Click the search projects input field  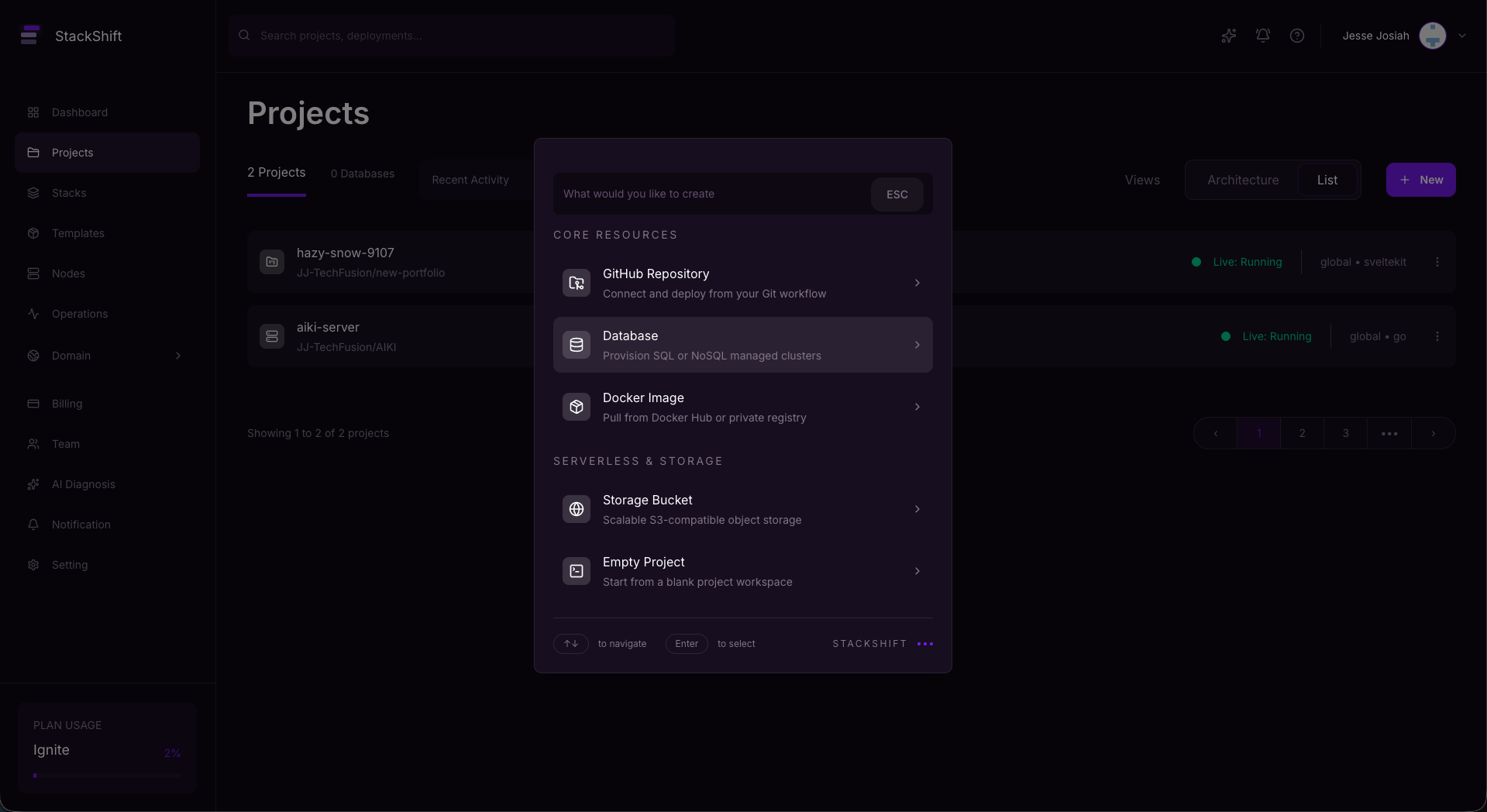tap(451, 36)
